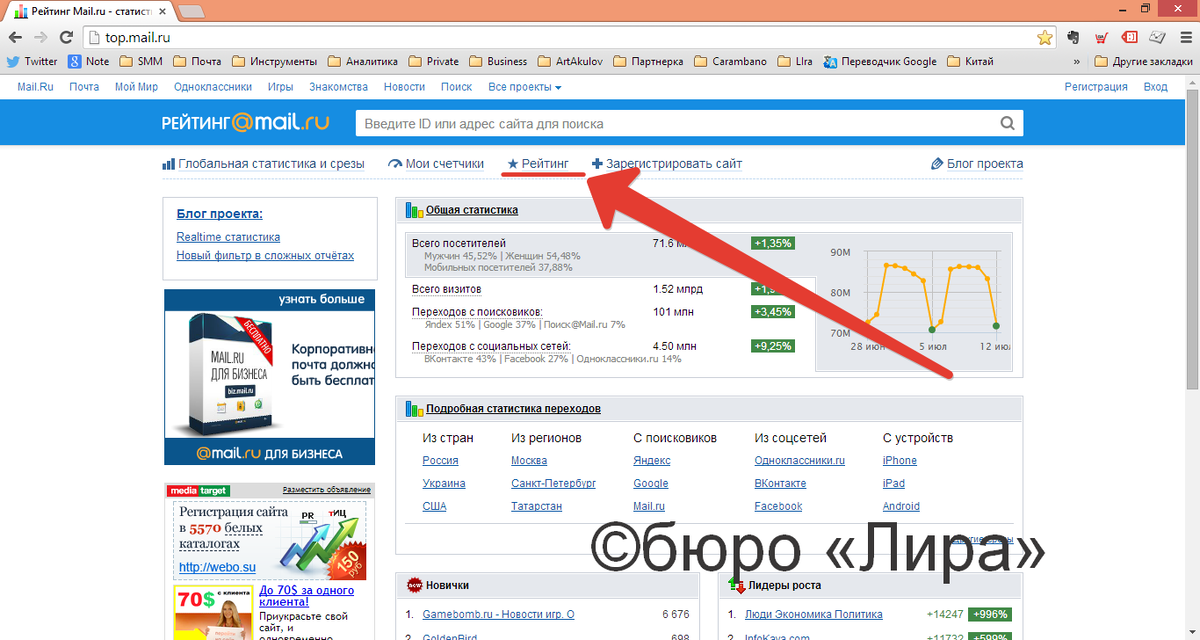Open the Китай bookmarks folder
1200x640 pixels.
tap(971, 61)
